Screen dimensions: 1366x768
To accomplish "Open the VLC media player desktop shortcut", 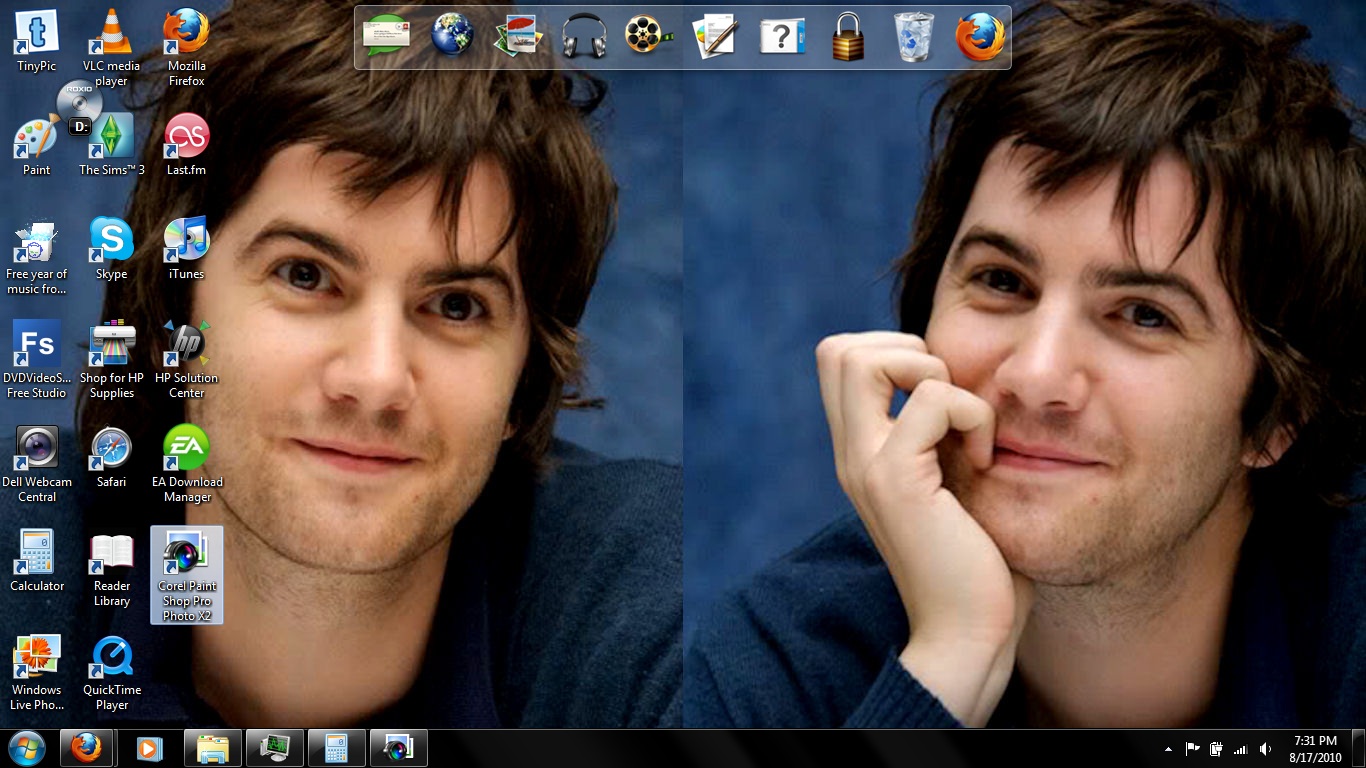I will 111,37.
